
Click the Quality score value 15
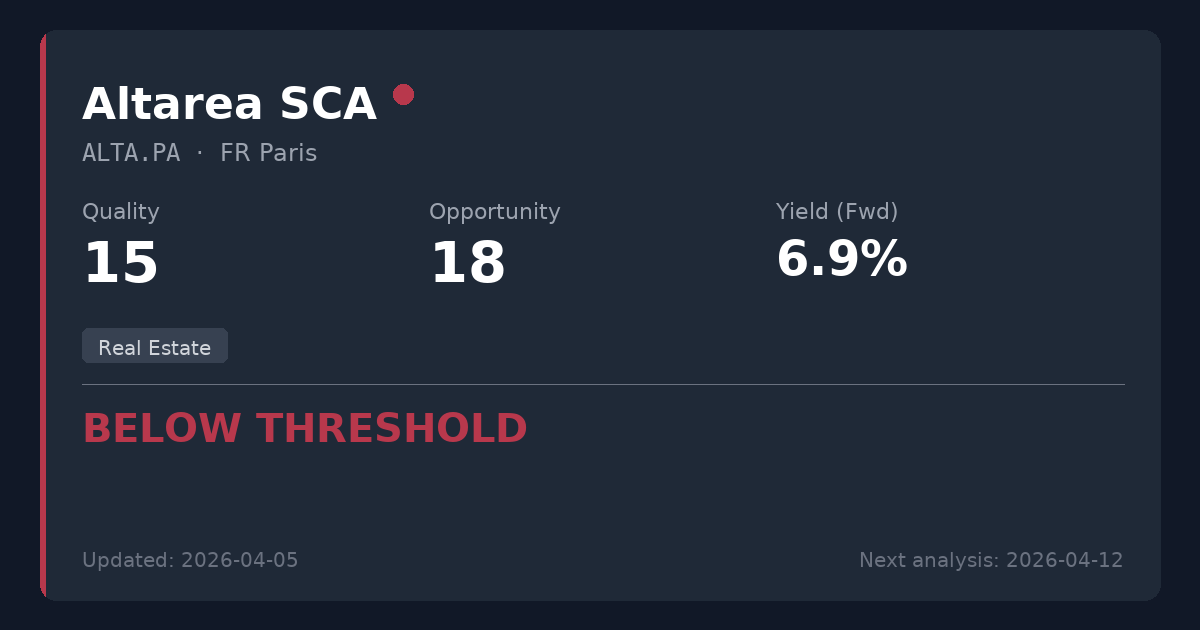click(x=120, y=264)
